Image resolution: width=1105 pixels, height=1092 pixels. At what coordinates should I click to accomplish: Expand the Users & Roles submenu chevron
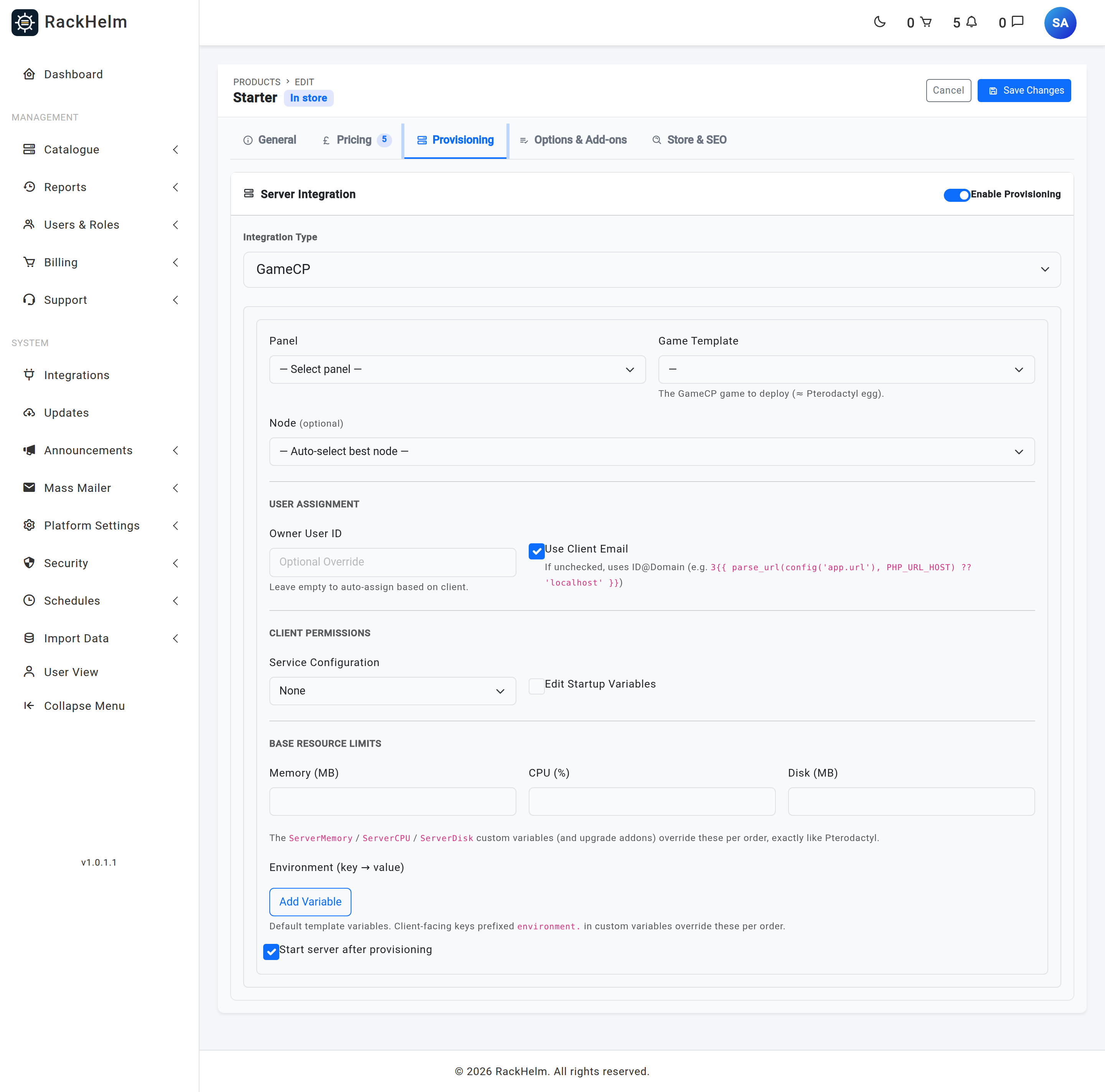pos(176,225)
